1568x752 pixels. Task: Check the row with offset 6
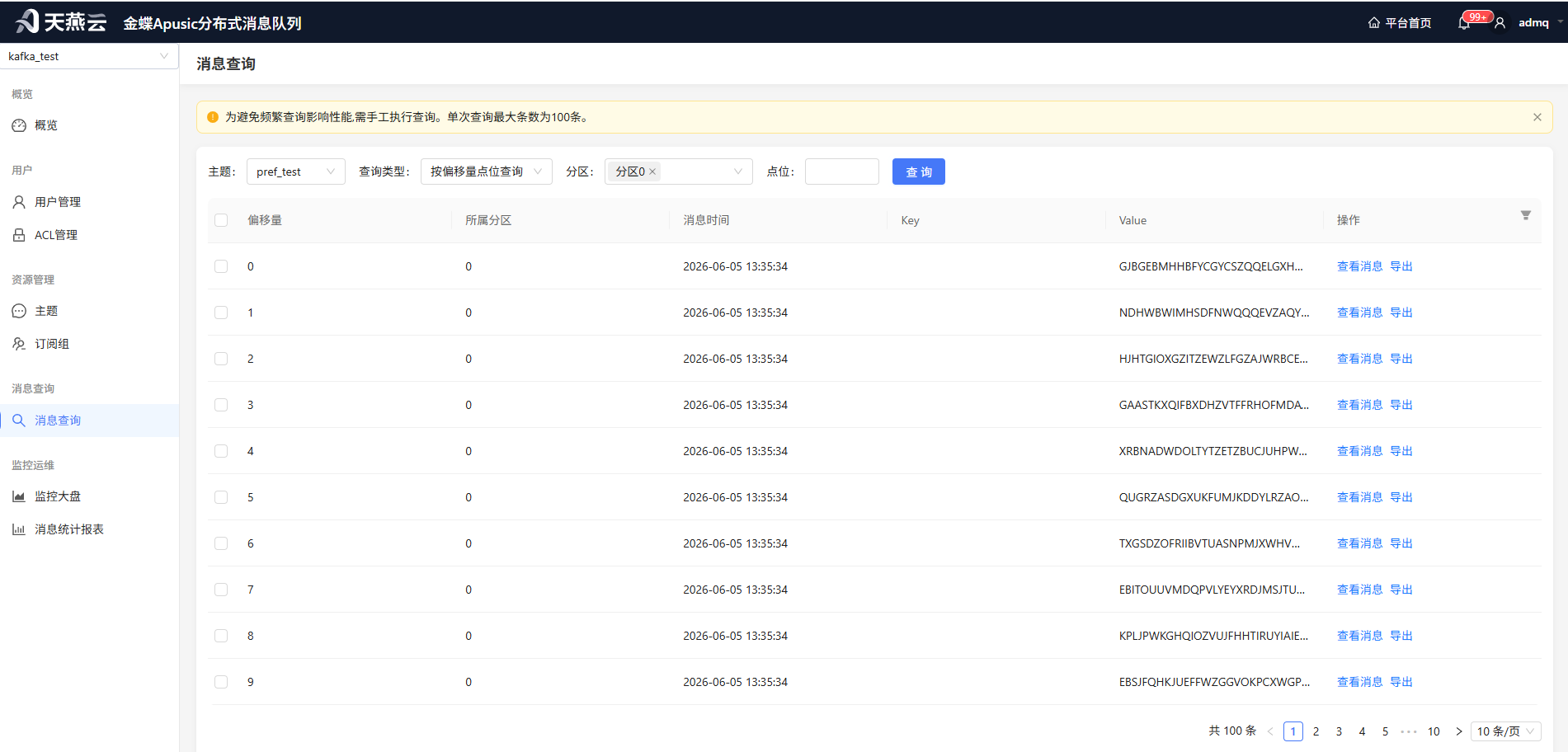point(221,543)
